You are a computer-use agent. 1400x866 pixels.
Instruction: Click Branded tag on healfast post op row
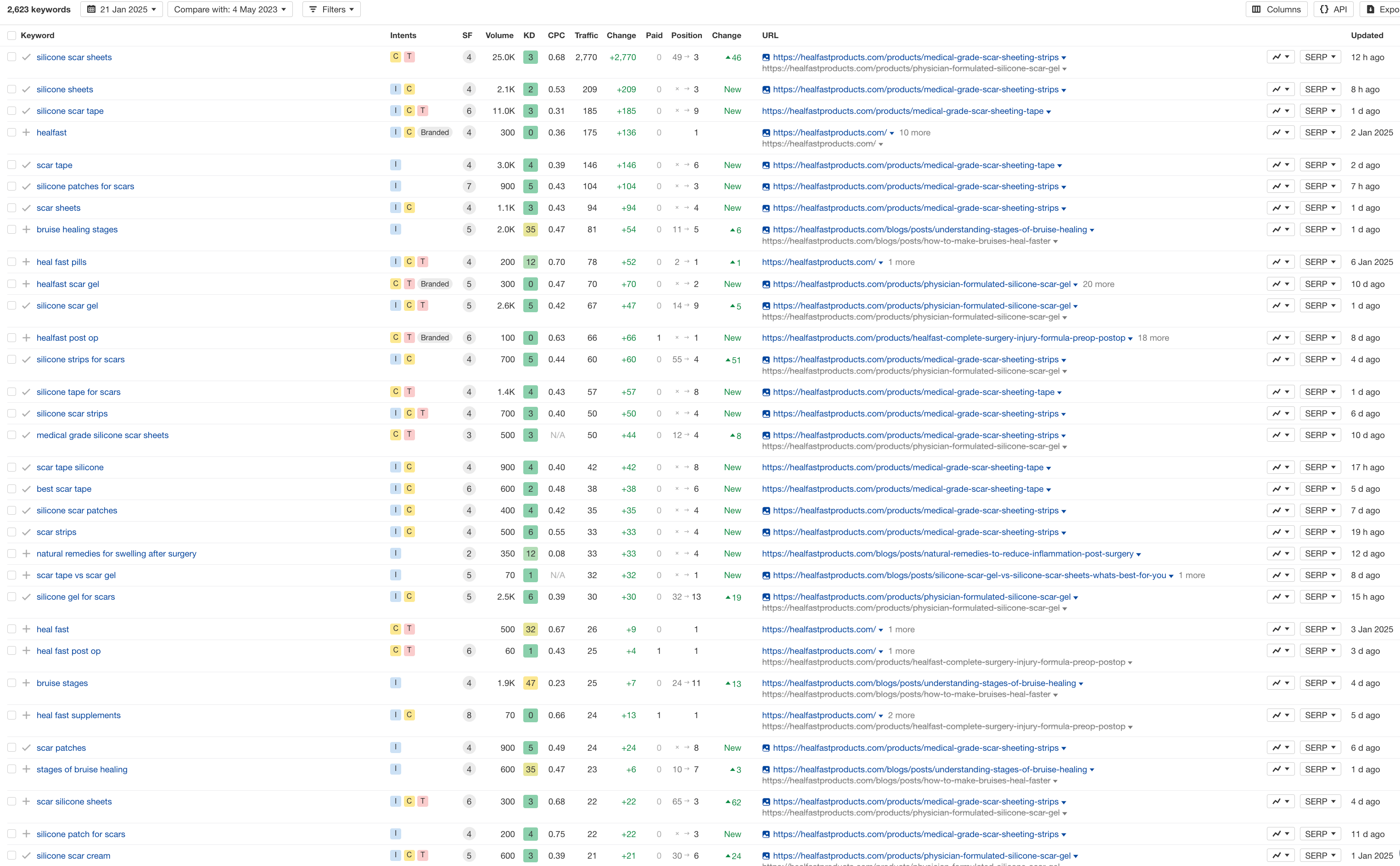click(435, 338)
